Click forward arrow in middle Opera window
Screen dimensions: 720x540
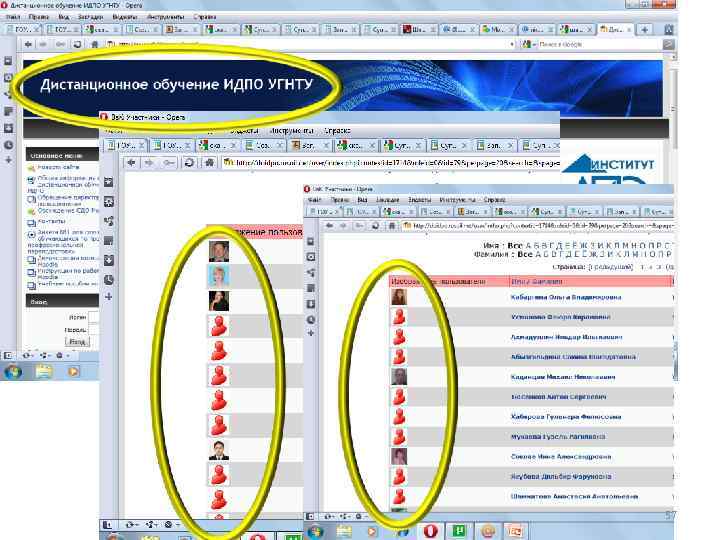pos(149,163)
